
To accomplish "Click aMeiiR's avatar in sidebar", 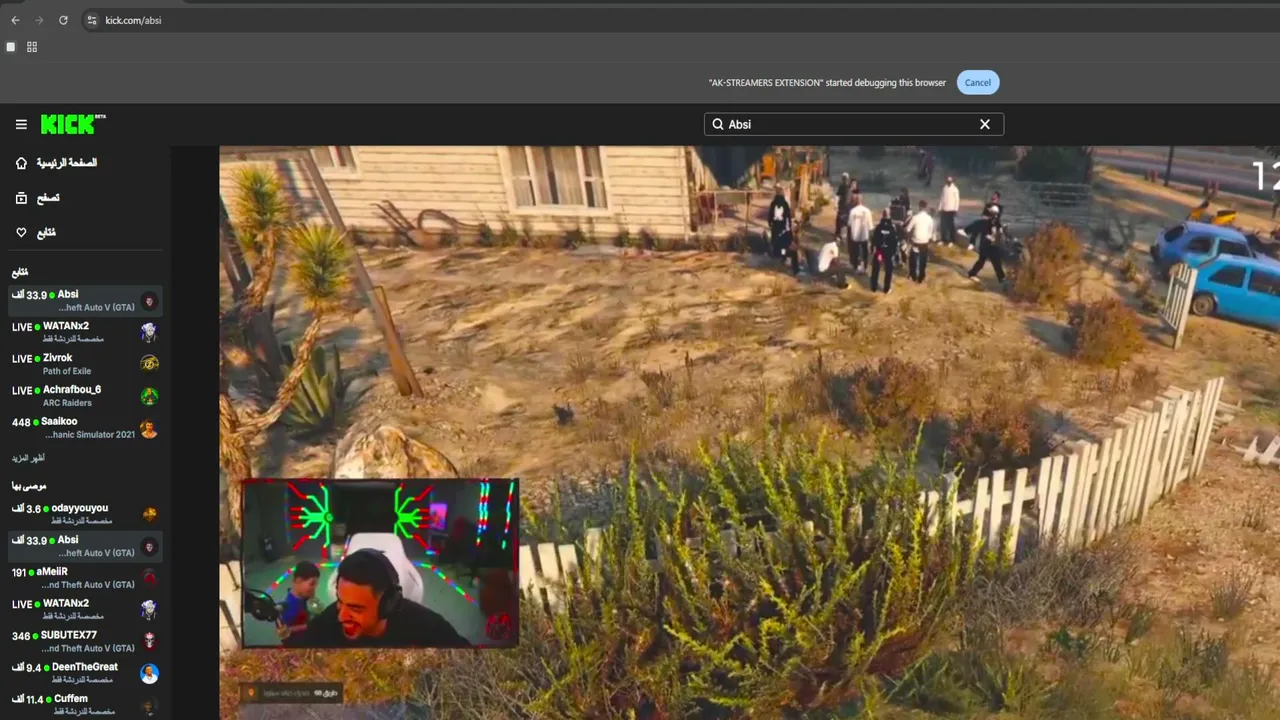I will click(x=149, y=577).
